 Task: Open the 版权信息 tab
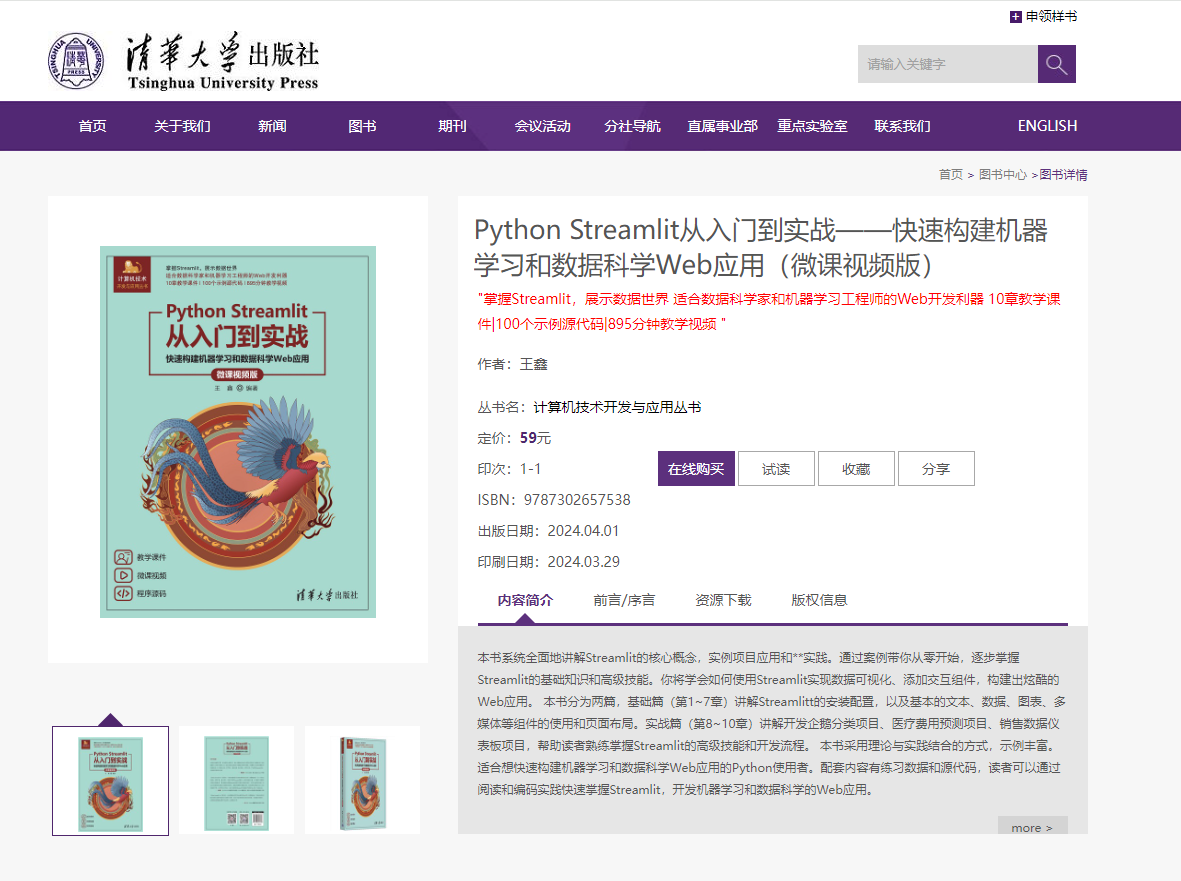(x=819, y=600)
